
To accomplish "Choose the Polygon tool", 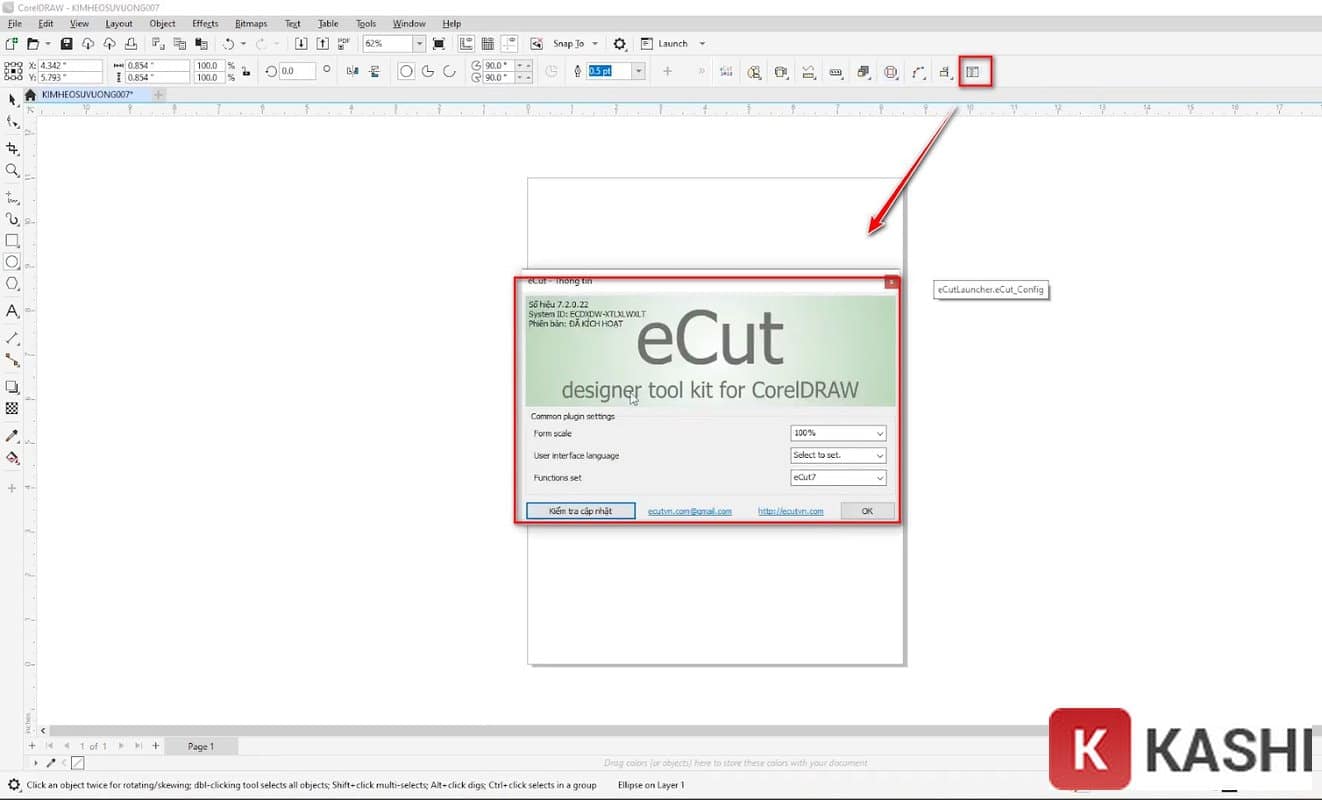I will (12, 284).
